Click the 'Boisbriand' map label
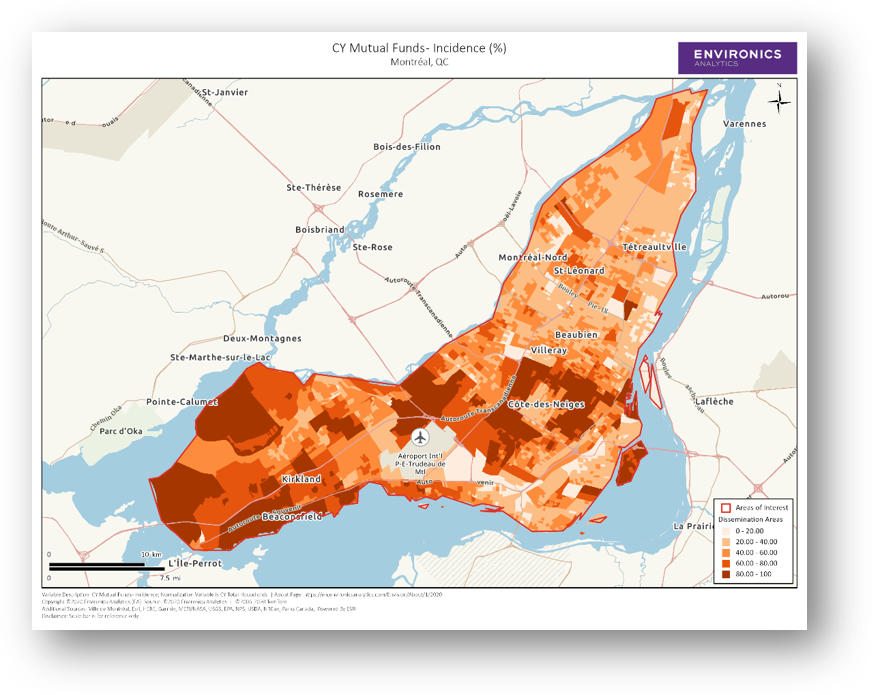 pos(320,230)
